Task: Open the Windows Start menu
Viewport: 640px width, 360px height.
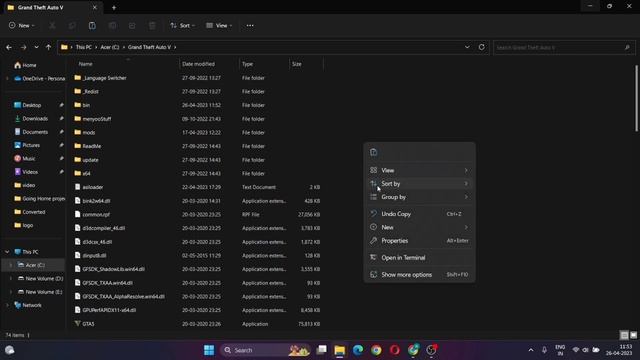Action: (209, 350)
